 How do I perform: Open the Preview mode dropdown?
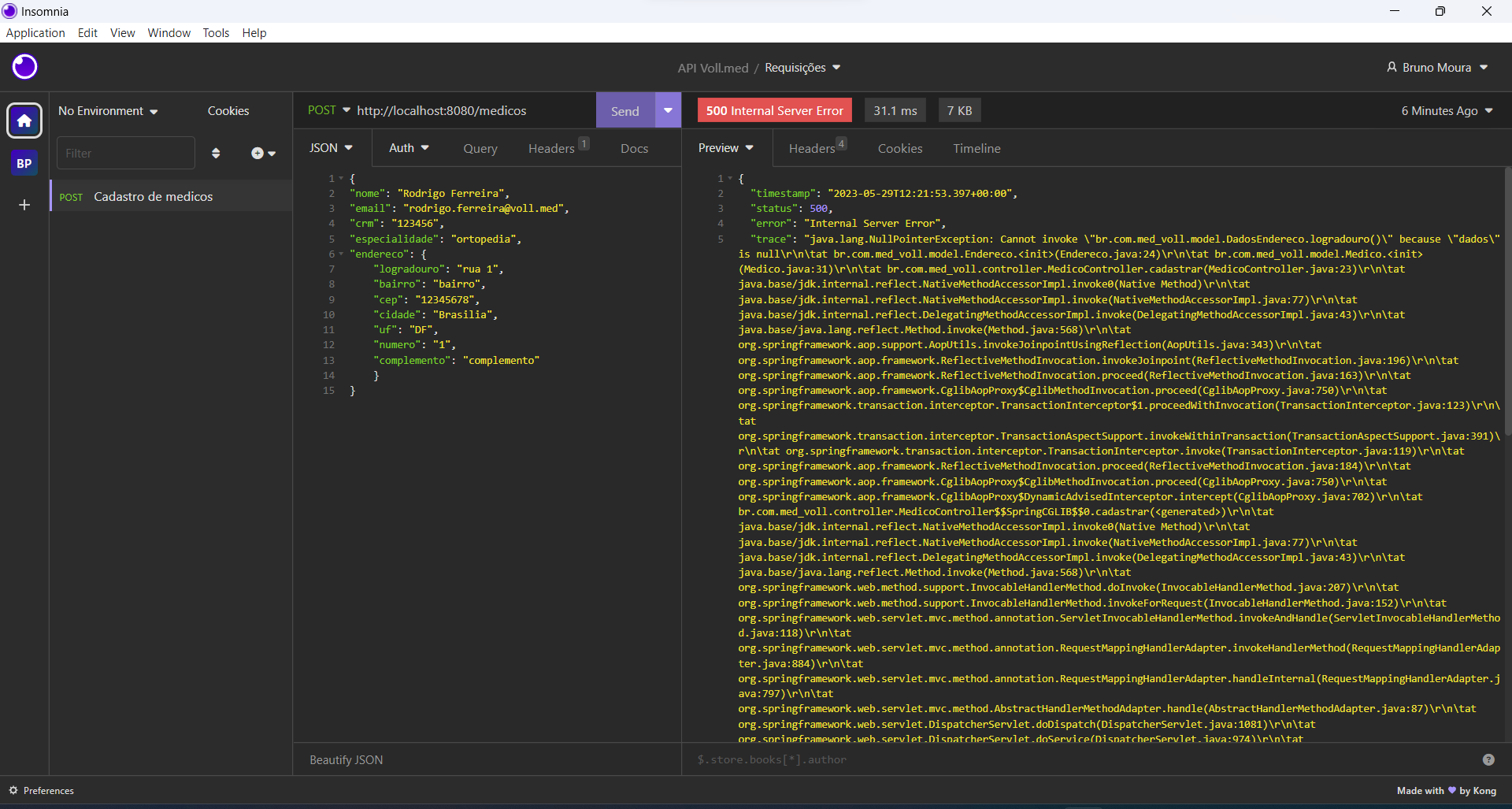(x=726, y=148)
